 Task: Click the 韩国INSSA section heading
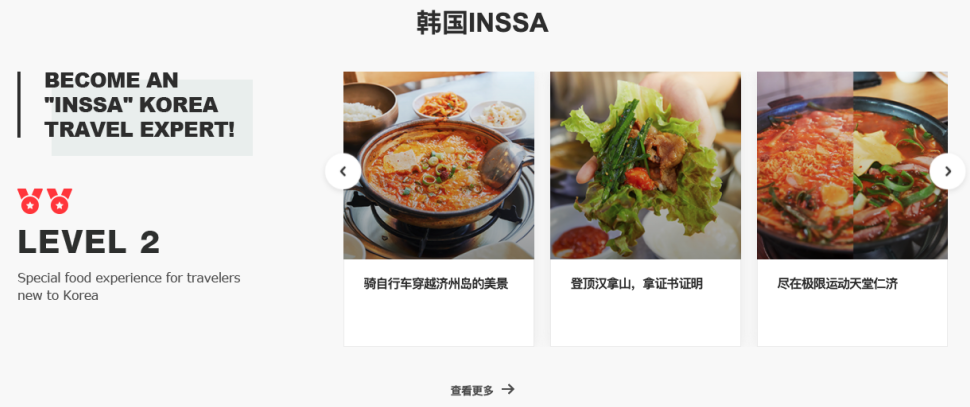(482, 23)
